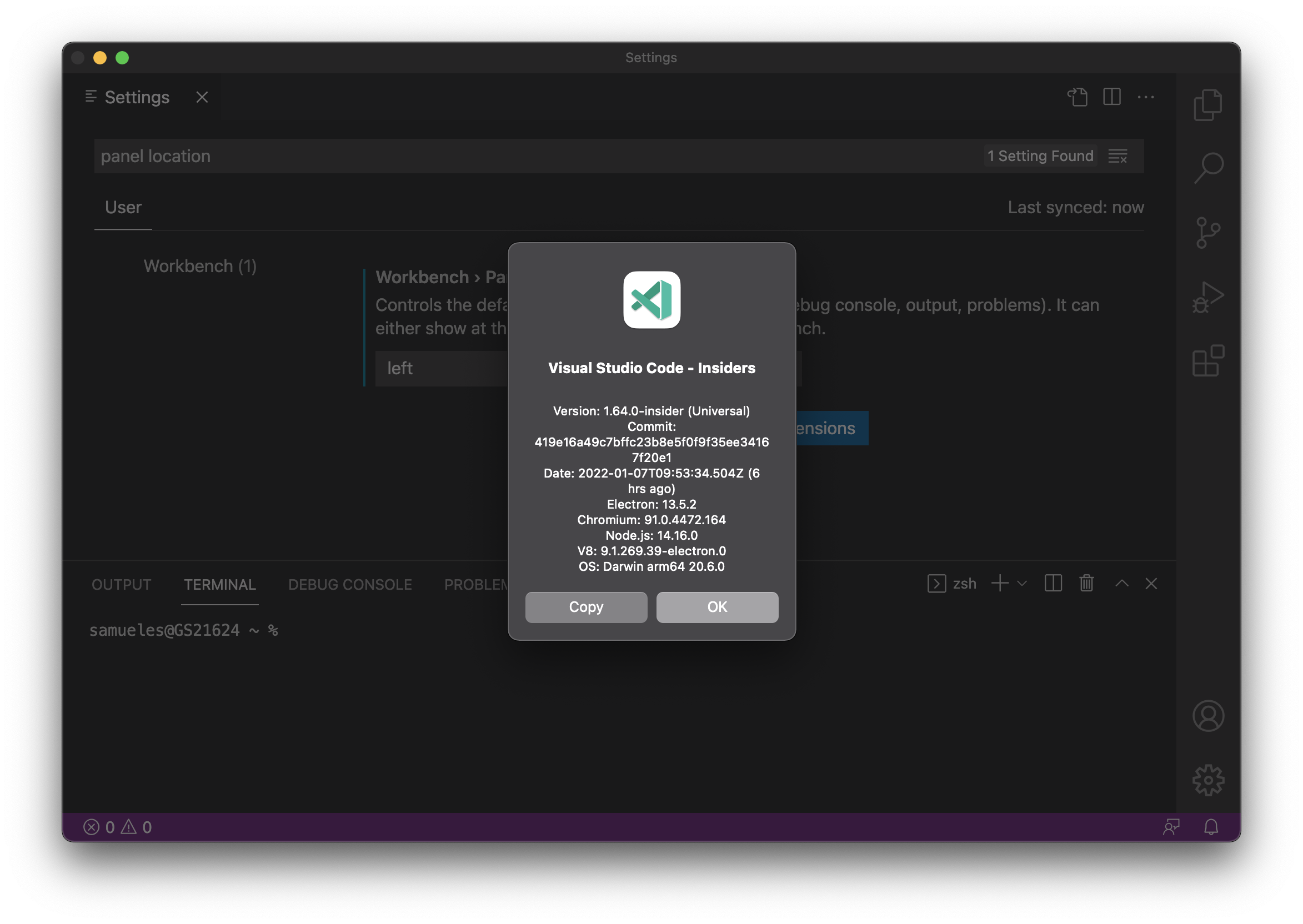Open Settings JSON via the editor toolbar icon
The height and width of the screenshot is (924, 1303).
(1078, 97)
